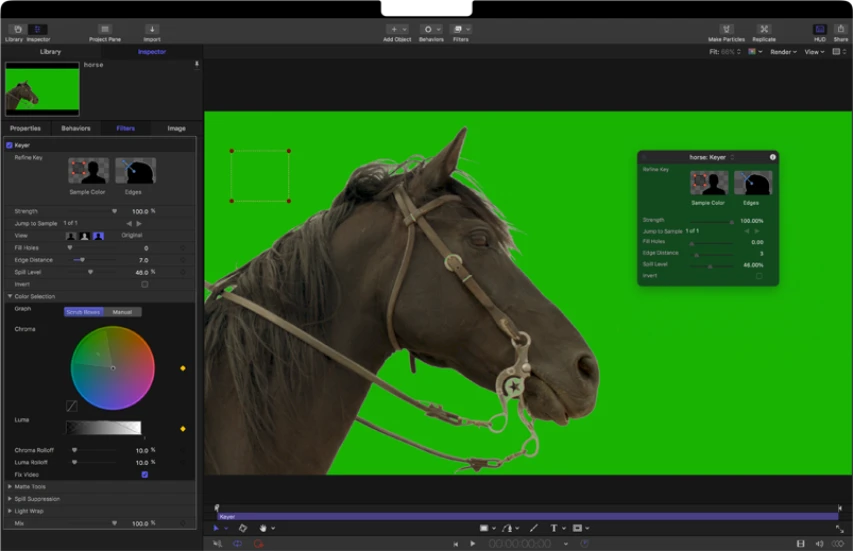Expand canvas to full-screen arrows icon

(x=839, y=529)
